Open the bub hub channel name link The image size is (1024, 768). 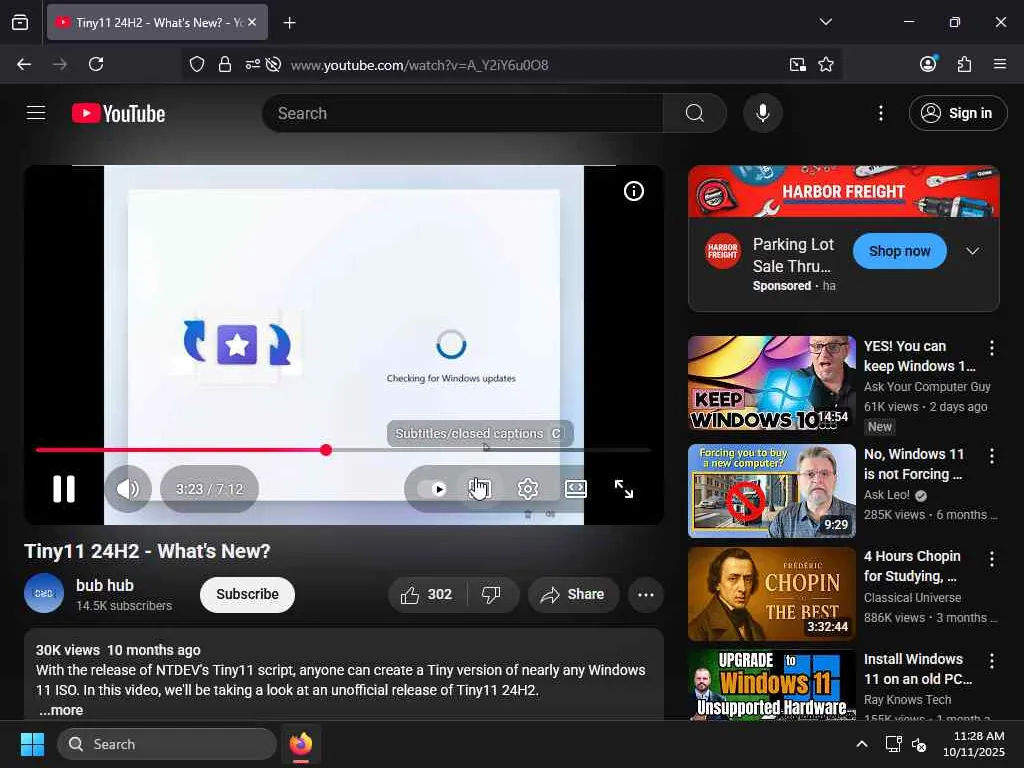104,585
